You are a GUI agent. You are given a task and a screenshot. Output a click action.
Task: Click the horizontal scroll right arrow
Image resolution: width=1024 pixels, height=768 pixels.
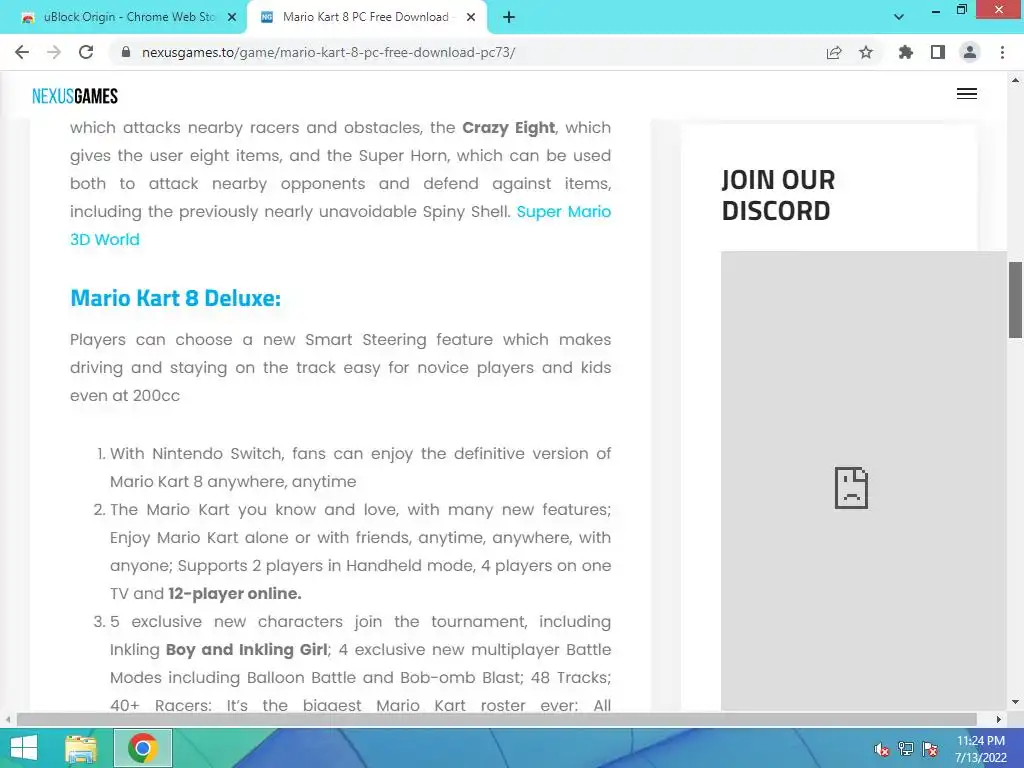(999, 719)
